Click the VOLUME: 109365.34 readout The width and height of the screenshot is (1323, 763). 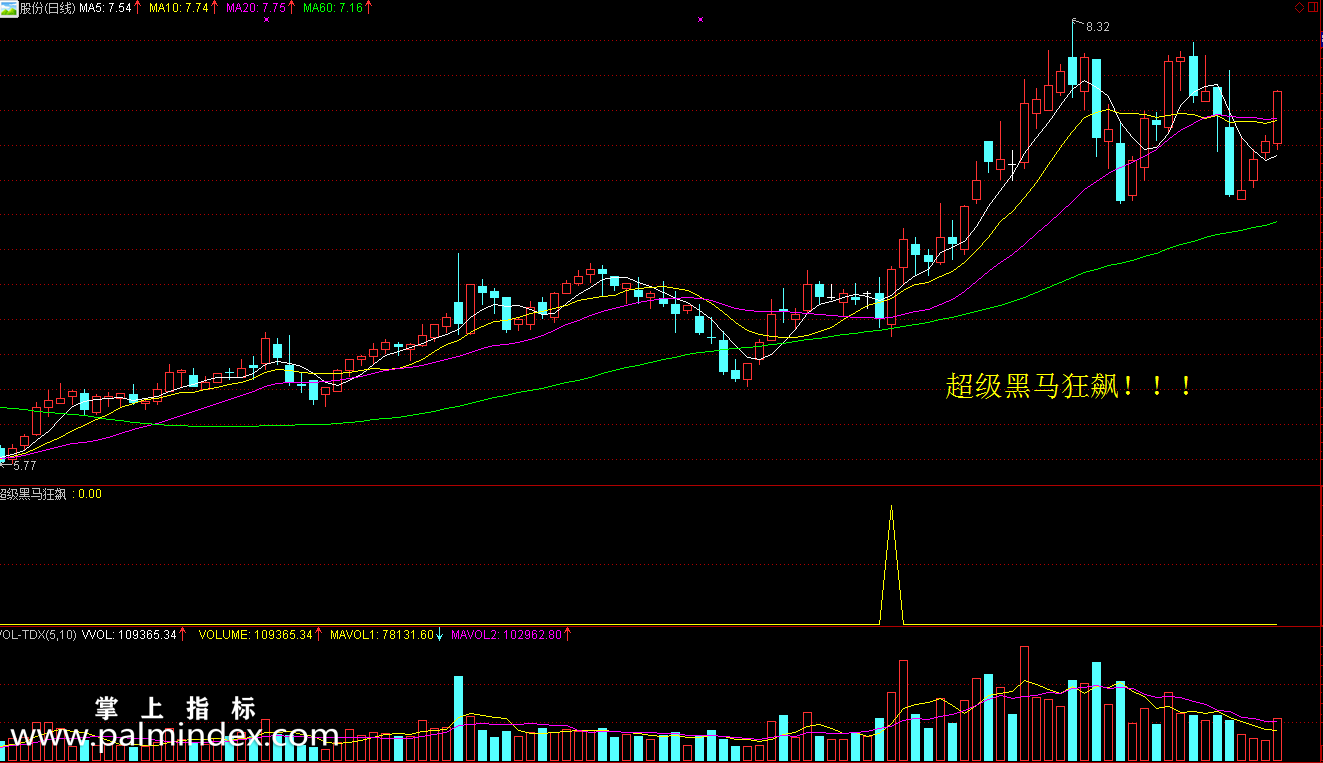[256, 635]
